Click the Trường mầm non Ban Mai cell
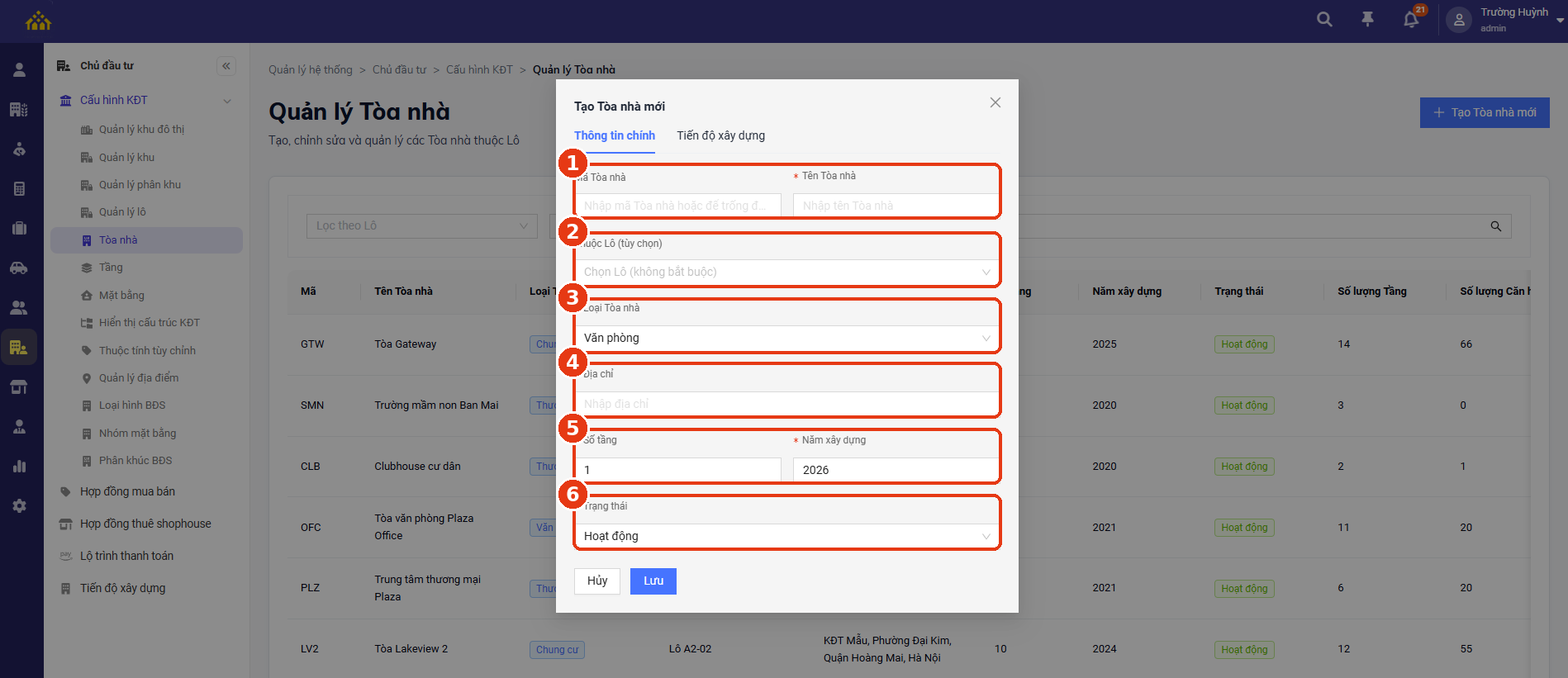This screenshot has height=678, width=1568. [436, 405]
